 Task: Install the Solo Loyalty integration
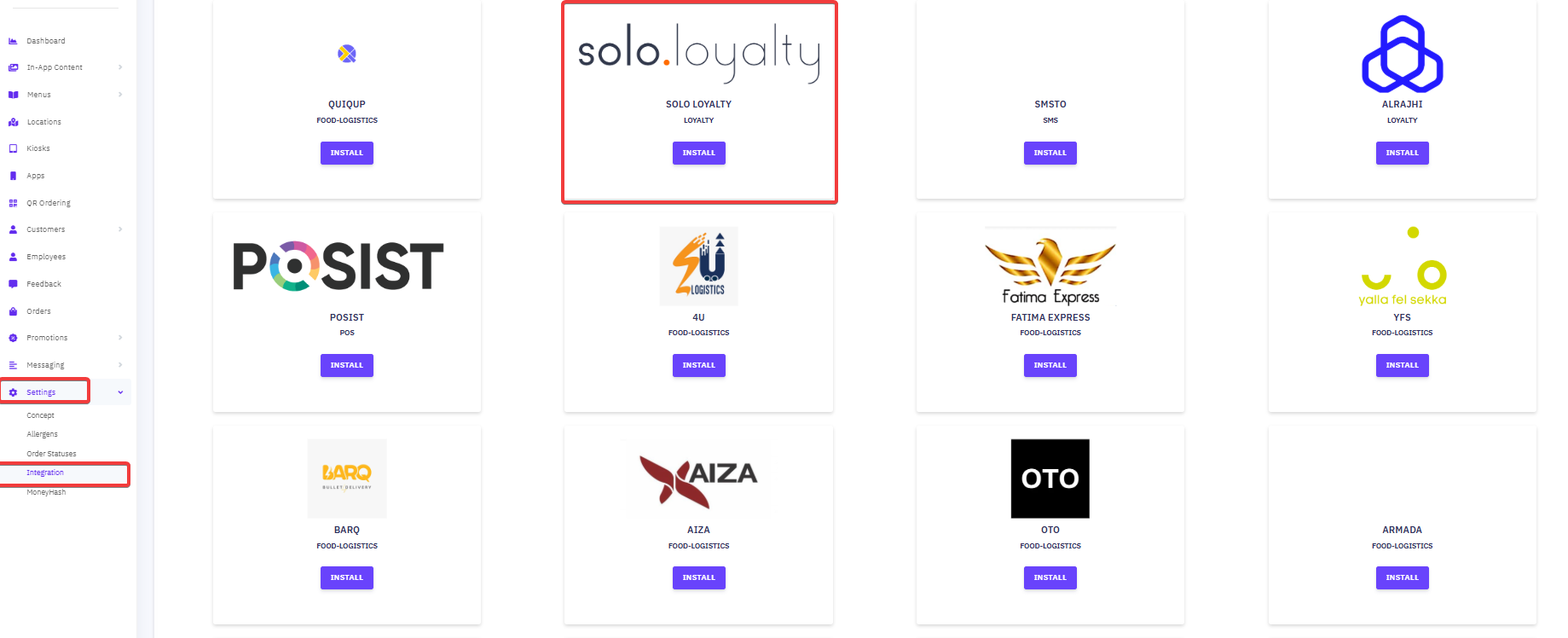[698, 153]
